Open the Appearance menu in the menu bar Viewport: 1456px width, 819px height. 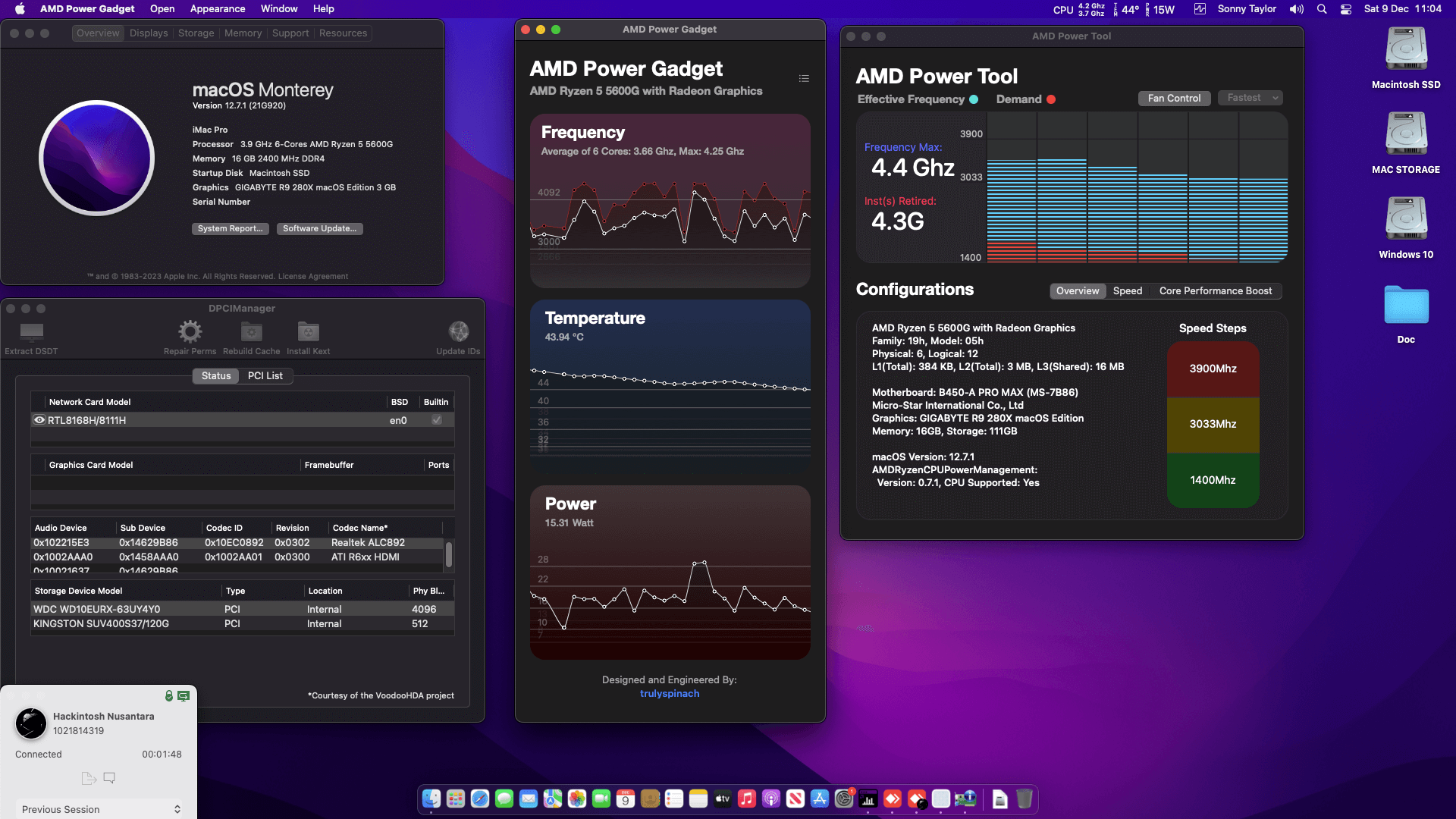tap(217, 8)
